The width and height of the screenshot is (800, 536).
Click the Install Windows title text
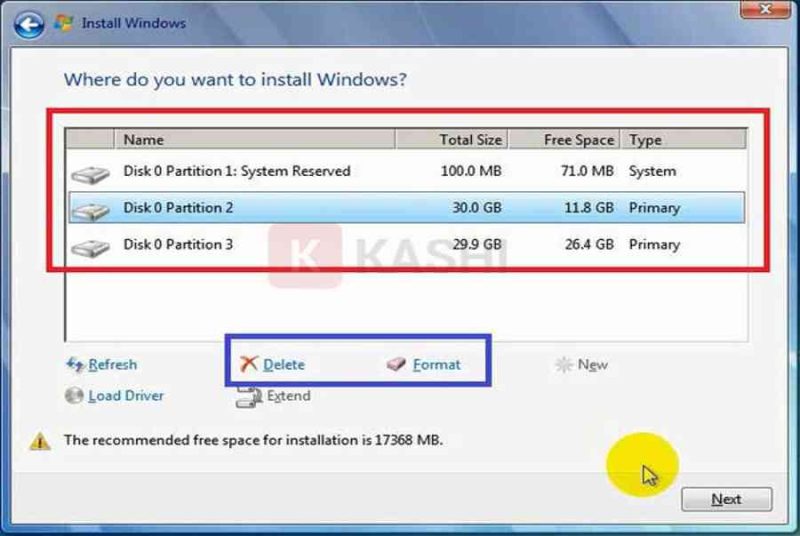[134, 23]
